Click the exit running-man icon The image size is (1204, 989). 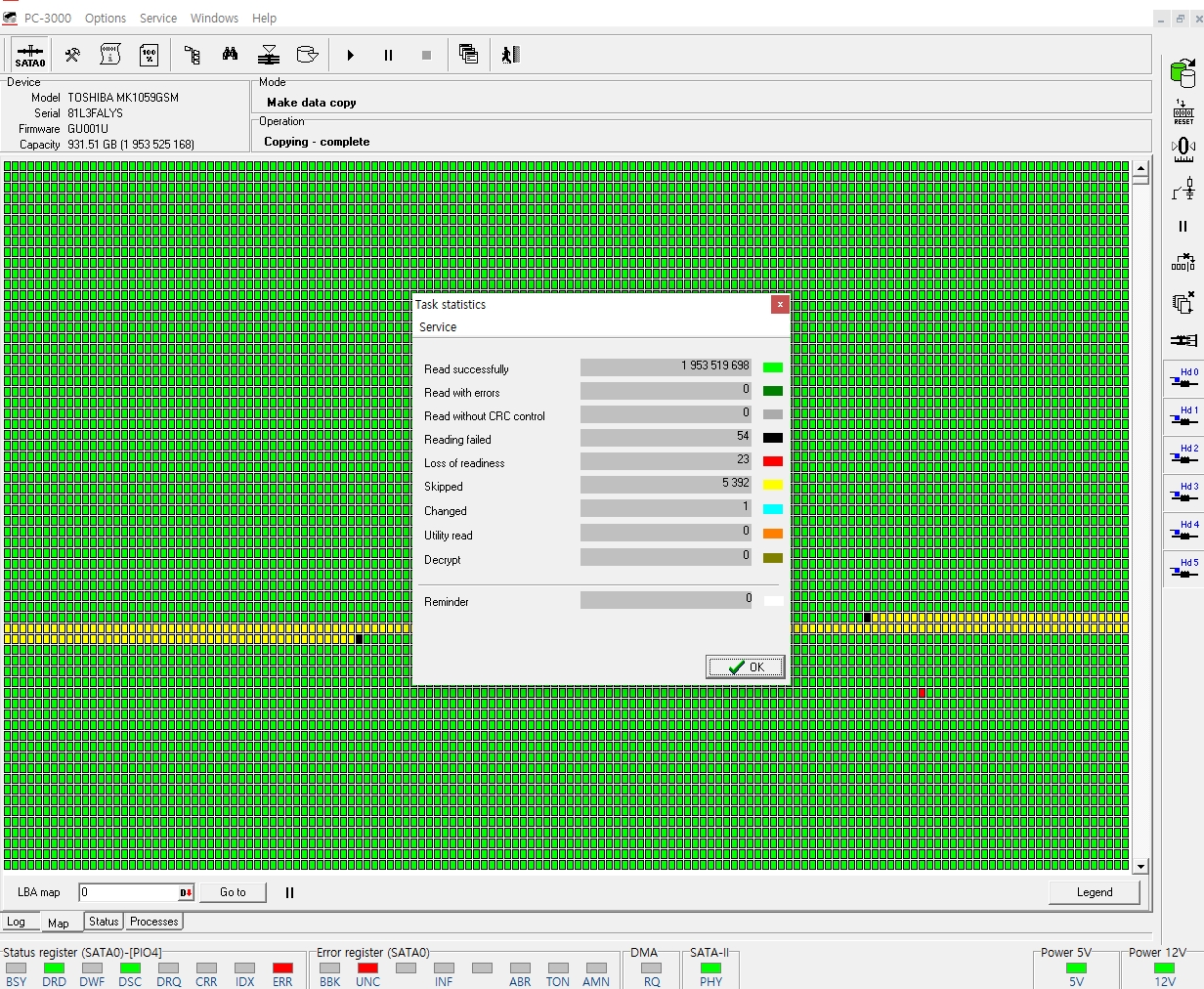tap(510, 56)
